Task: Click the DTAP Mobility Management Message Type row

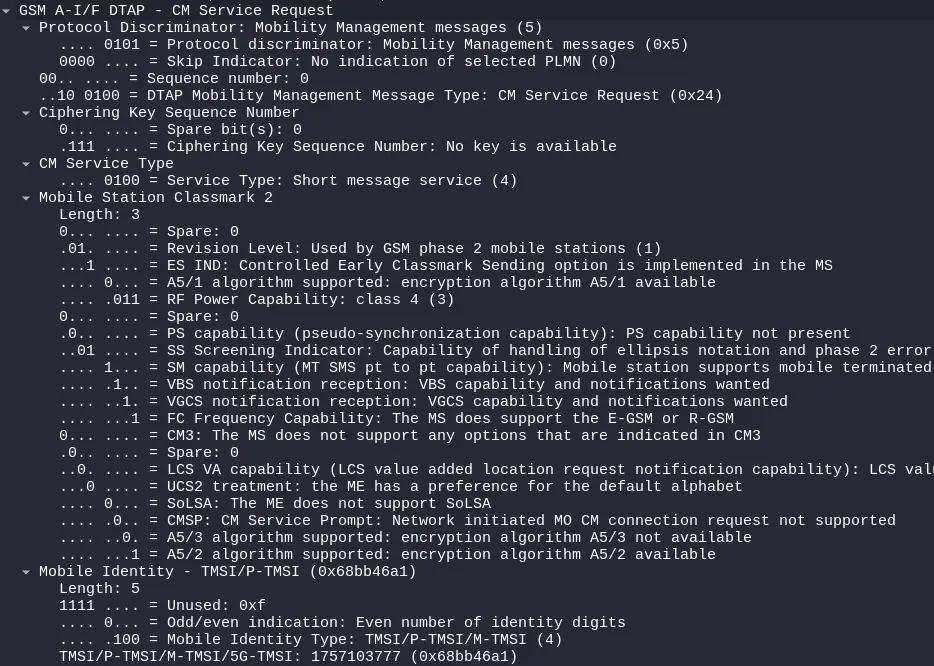Action: [x=380, y=96]
